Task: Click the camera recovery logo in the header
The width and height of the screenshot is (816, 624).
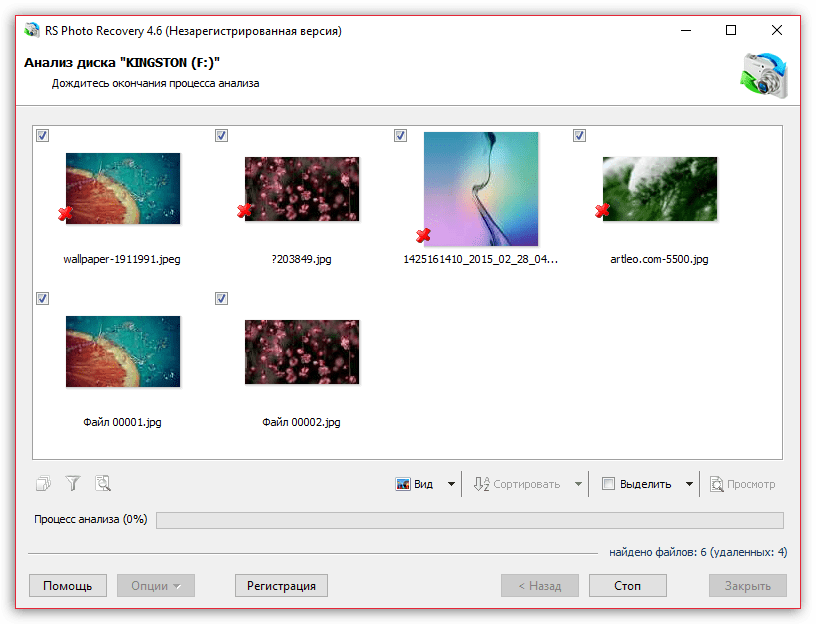Action: click(x=763, y=76)
